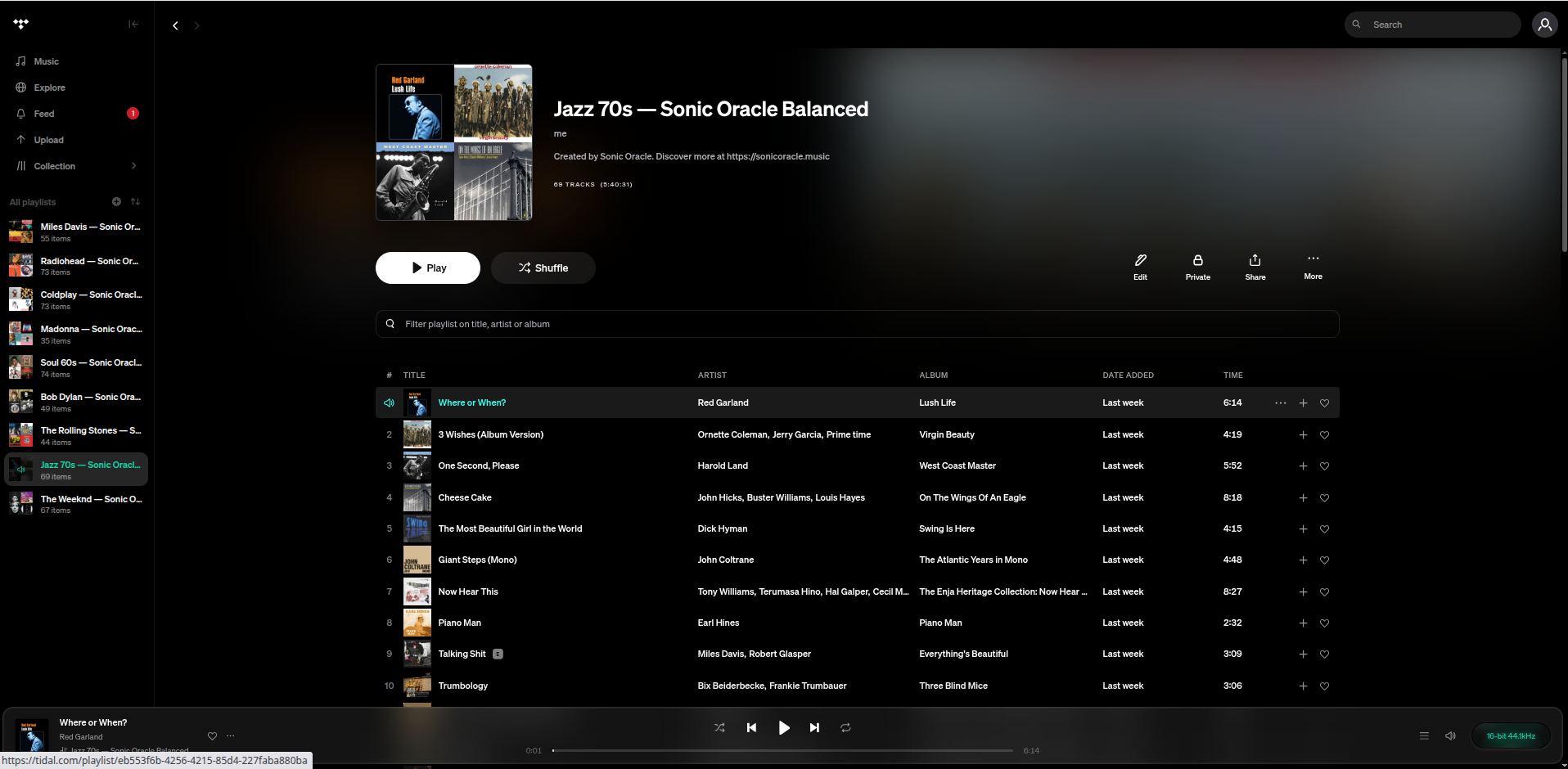Image resolution: width=1568 pixels, height=769 pixels.
Task: Add Where or When? to a playlist
Action: click(x=1303, y=402)
